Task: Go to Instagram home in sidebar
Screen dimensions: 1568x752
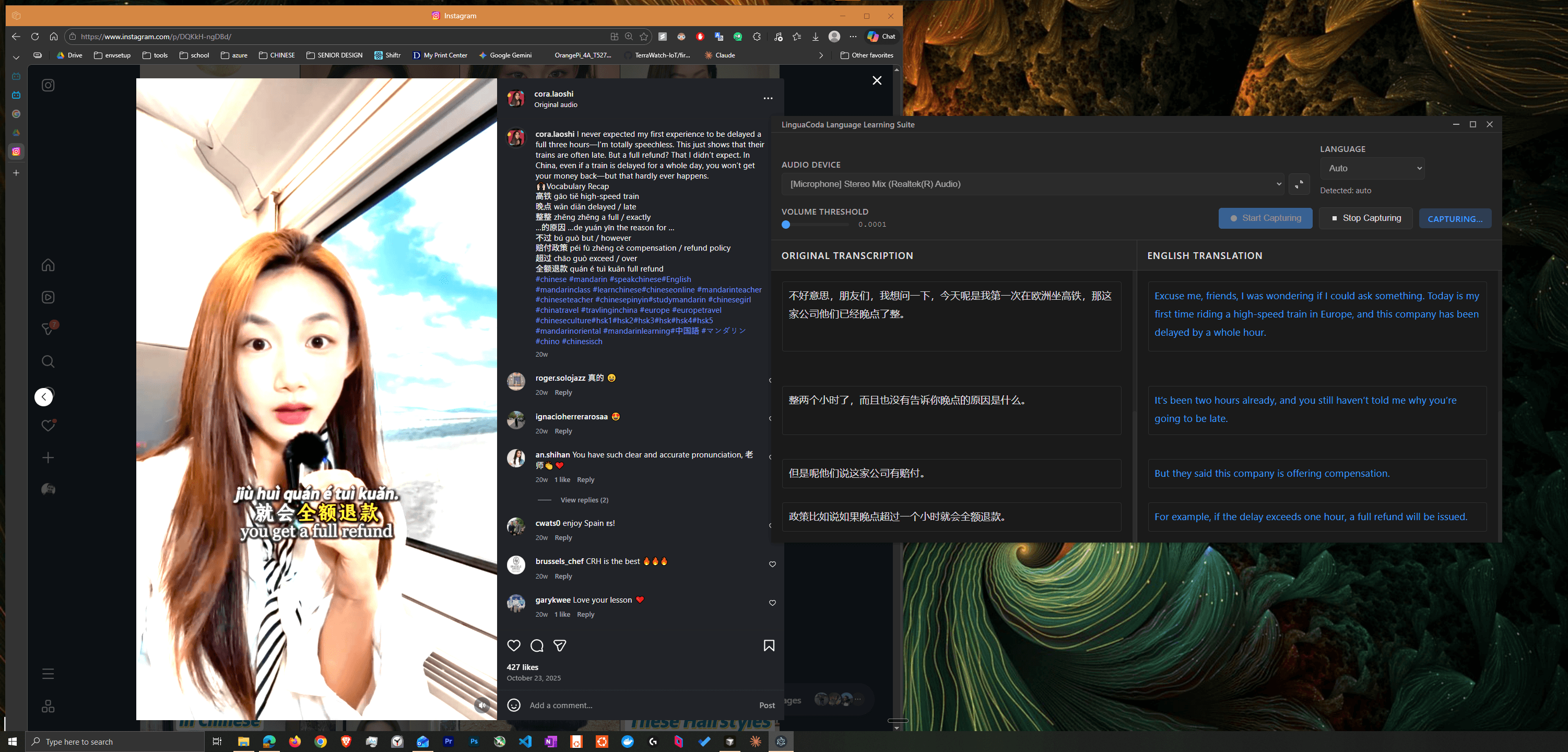Action: [x=48, y=265]
